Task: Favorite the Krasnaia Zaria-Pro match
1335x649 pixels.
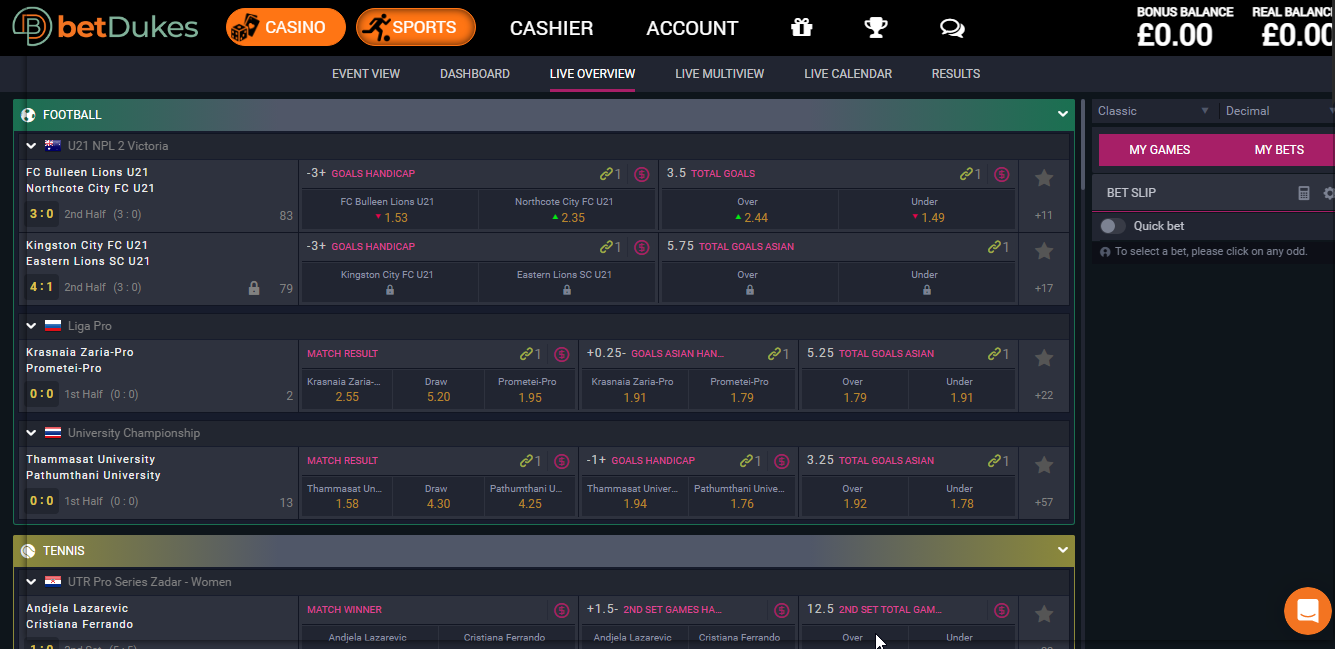Action: click(1044, 358)
